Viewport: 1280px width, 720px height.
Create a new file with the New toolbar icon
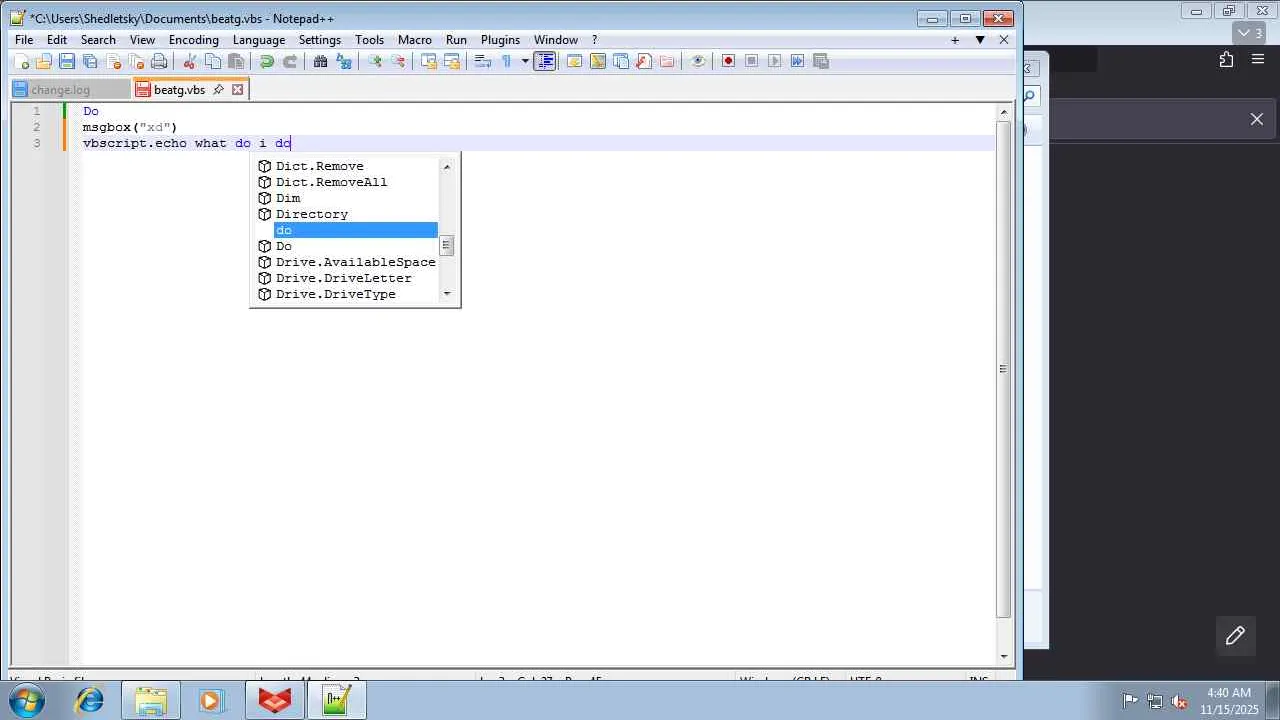[20, 61]
